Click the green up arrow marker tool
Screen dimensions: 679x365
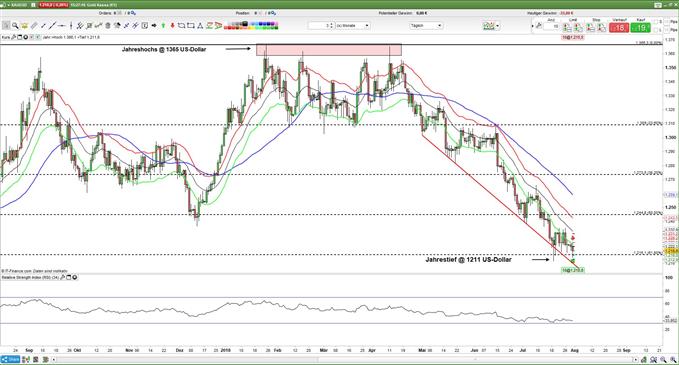(x=163, y=26)
